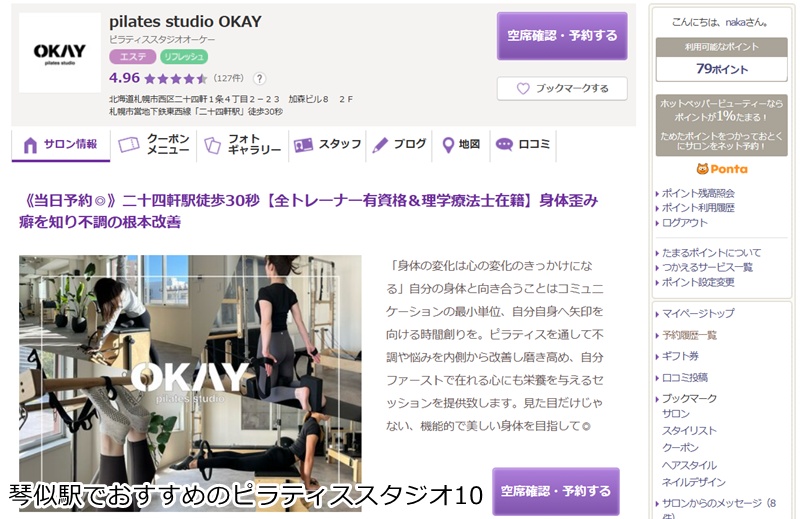Screen dimensions: 800x519
Task: Click the coupon ticket icon
Action: 129,145
